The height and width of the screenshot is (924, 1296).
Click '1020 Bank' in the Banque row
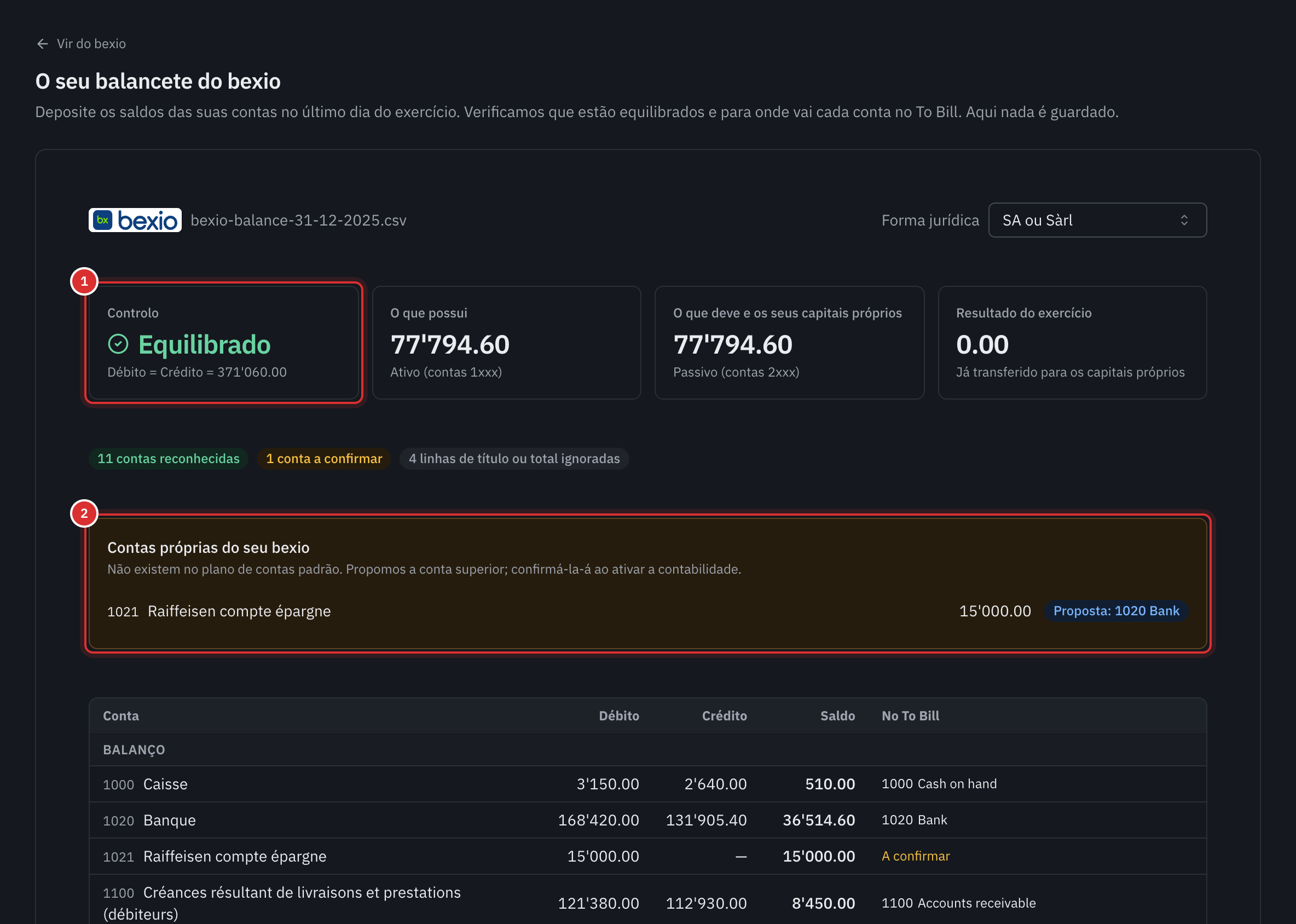click(x=913, y=820)
